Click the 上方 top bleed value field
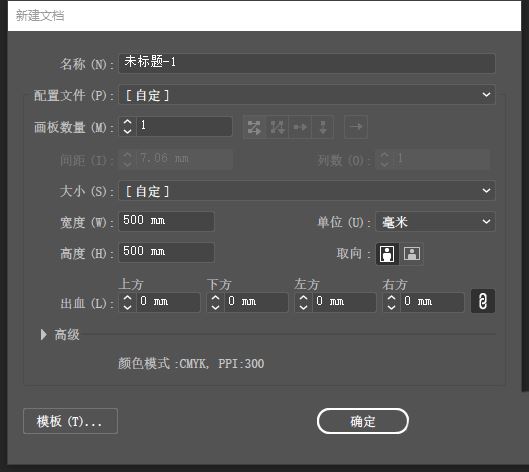The width and height of the screenshot is (529, 472). [168, 302]
